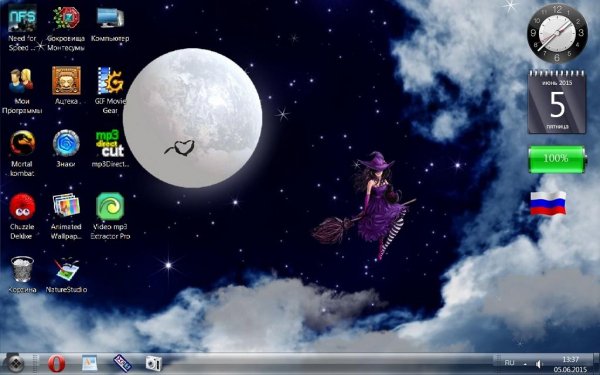The width and height of the screenshot is (600, 375).
Task: Show hidden tray icons arrow
Action: (525, 364)
